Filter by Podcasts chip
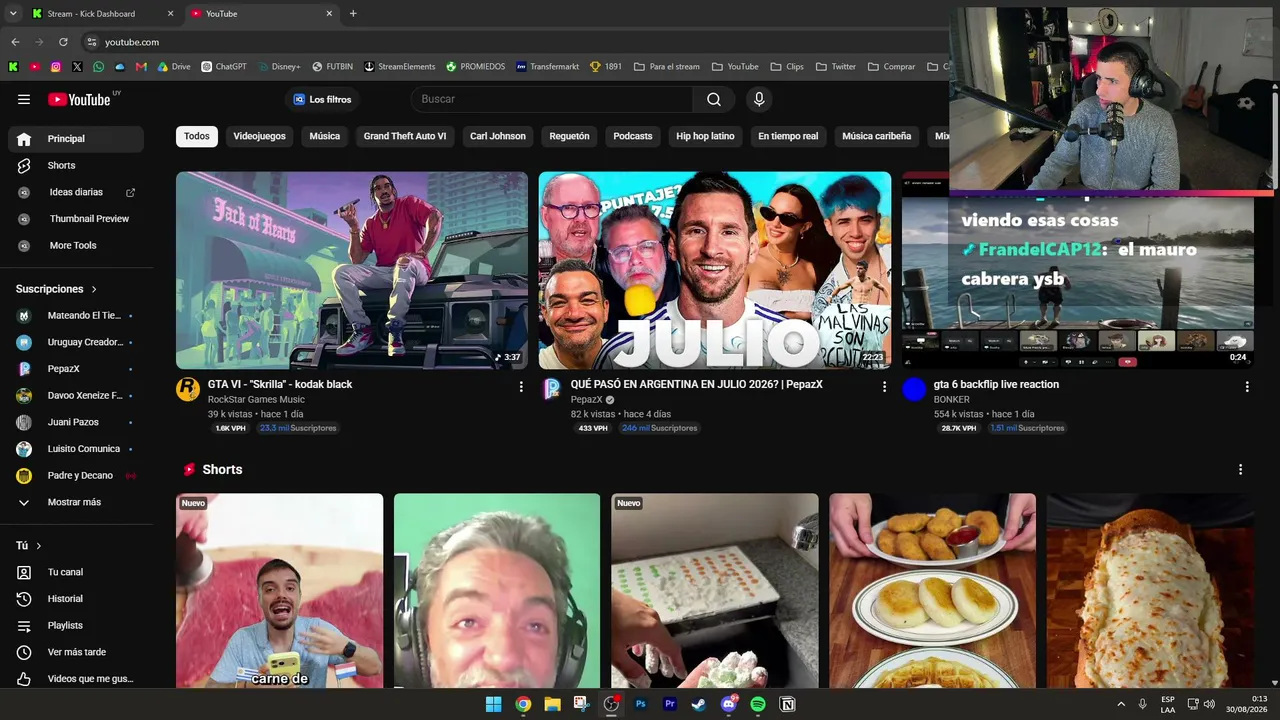Viewport: 1280px width, 720px height. [x=633, y=136]
